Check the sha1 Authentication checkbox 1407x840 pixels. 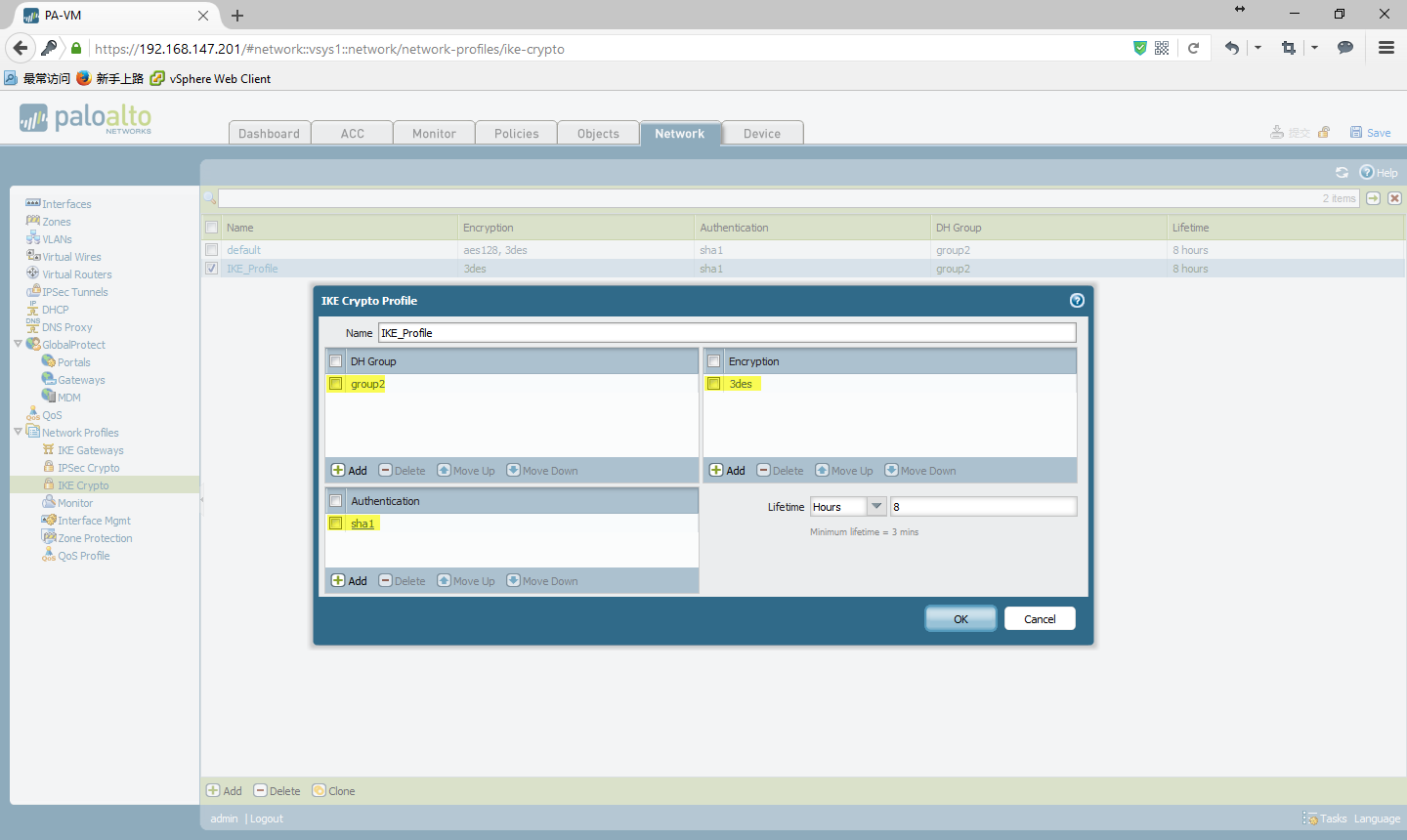tap(336, 524)
